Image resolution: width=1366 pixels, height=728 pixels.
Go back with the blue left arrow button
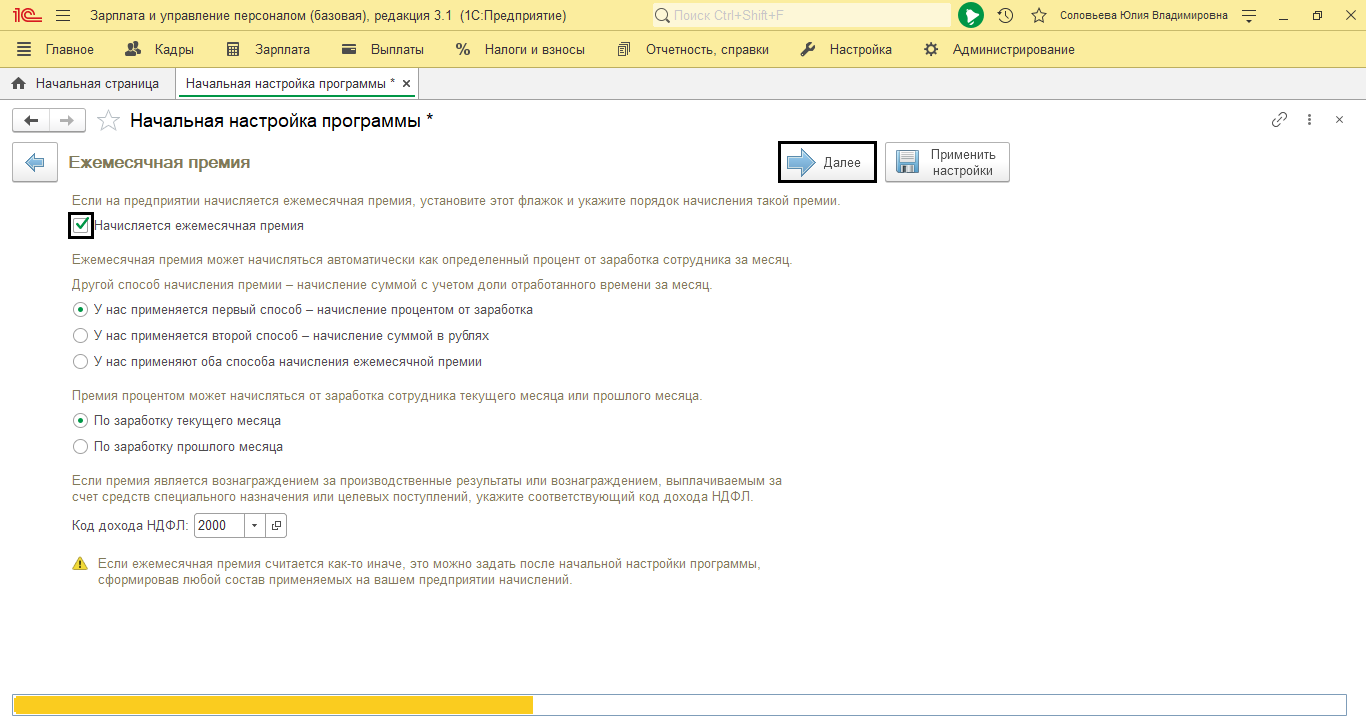[35, 162]
